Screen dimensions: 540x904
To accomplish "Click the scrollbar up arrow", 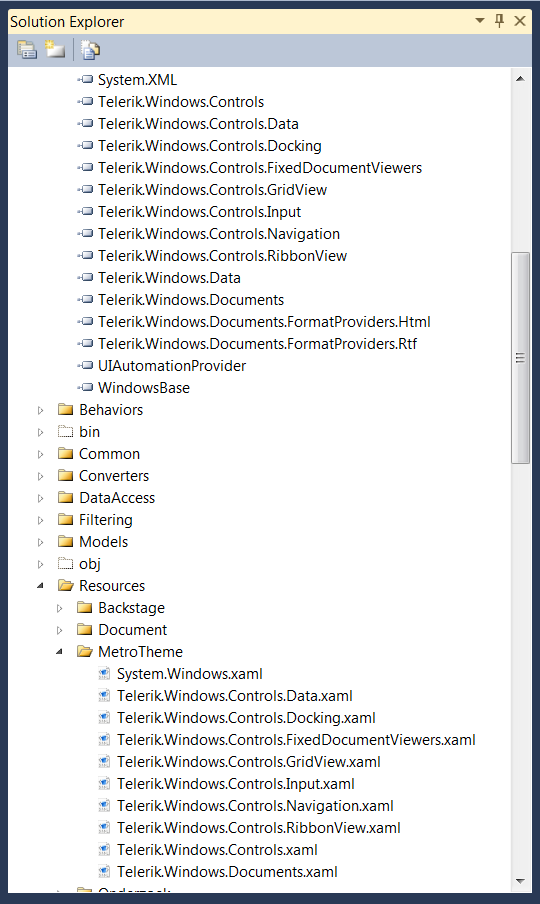I will pos(520,79).
